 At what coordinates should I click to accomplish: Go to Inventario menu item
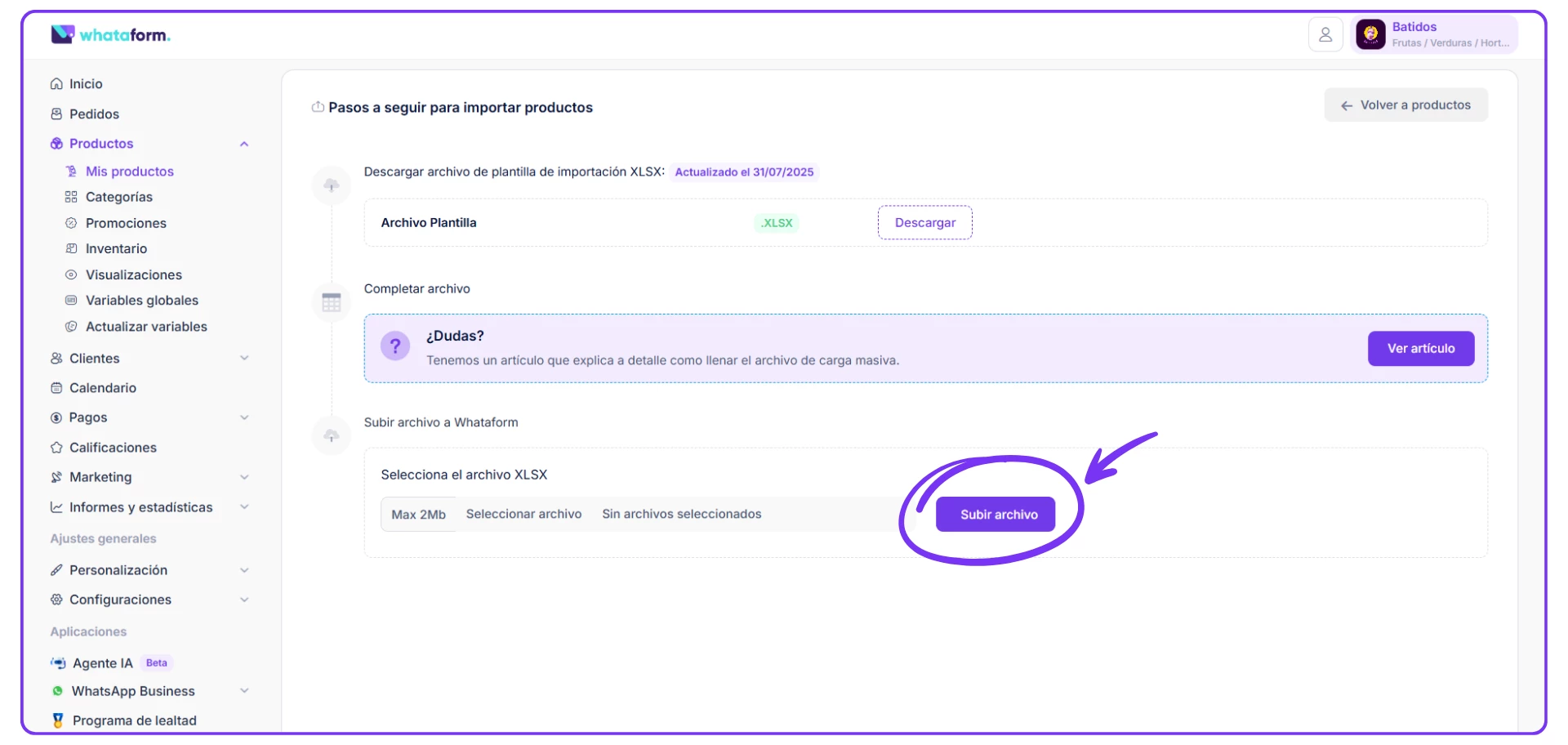tap(116, 249)
